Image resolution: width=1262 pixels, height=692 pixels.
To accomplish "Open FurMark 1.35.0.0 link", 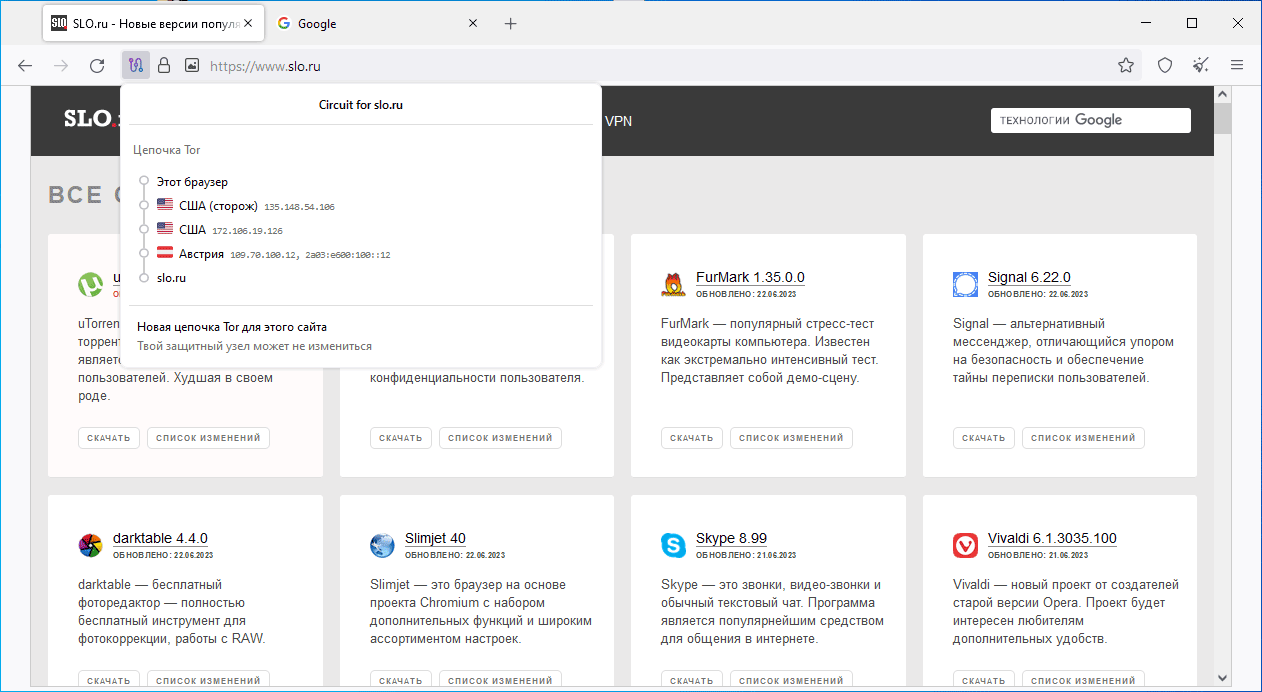I will 750,277.
